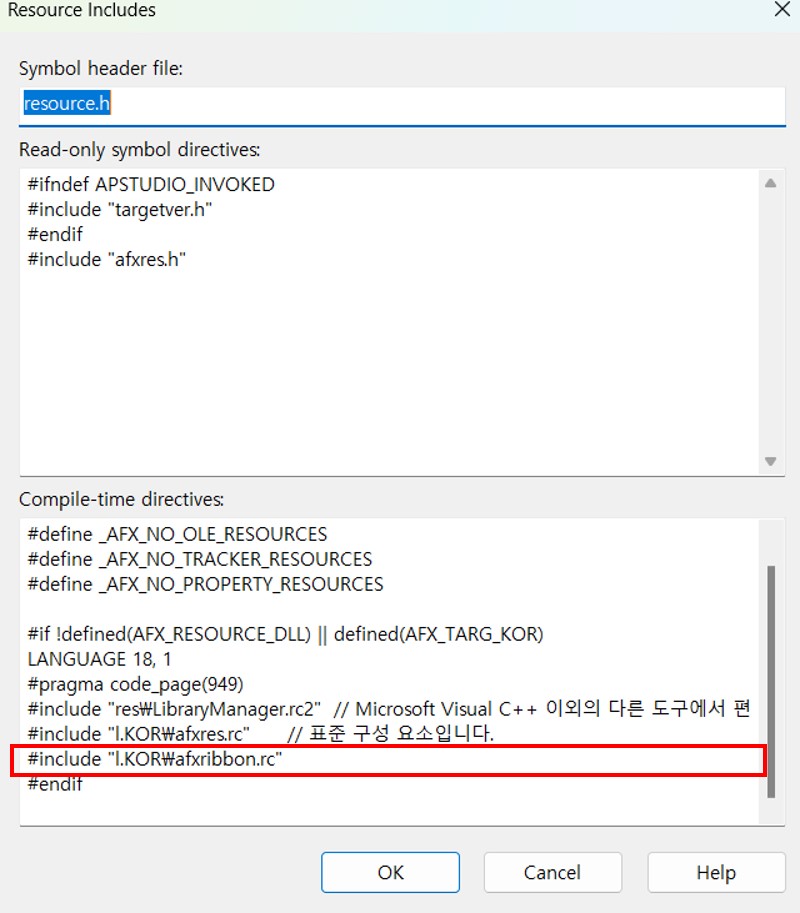Click the line '#ifndef APSTUDIO_INVOKED'
This screenshot has width=800, height=913.
click(x=151, y=185)
